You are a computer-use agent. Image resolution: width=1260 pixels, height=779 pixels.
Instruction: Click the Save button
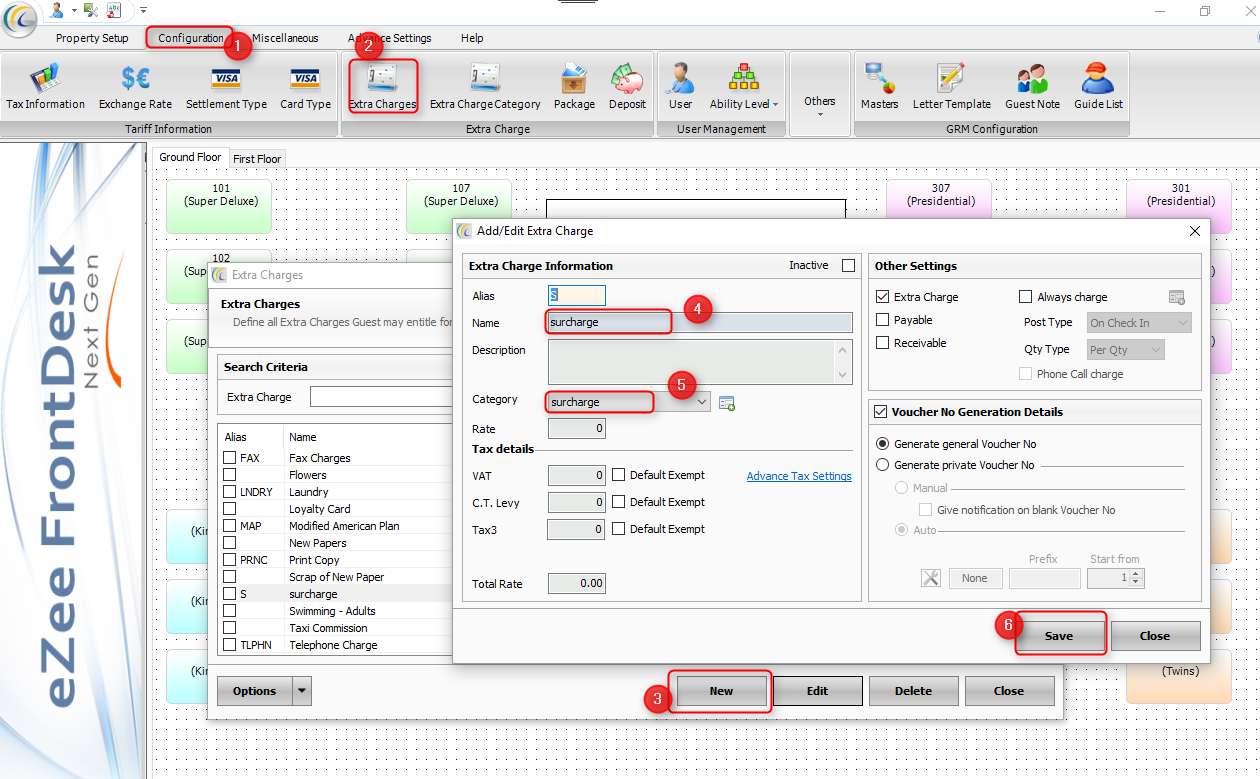click(1059, 636)
